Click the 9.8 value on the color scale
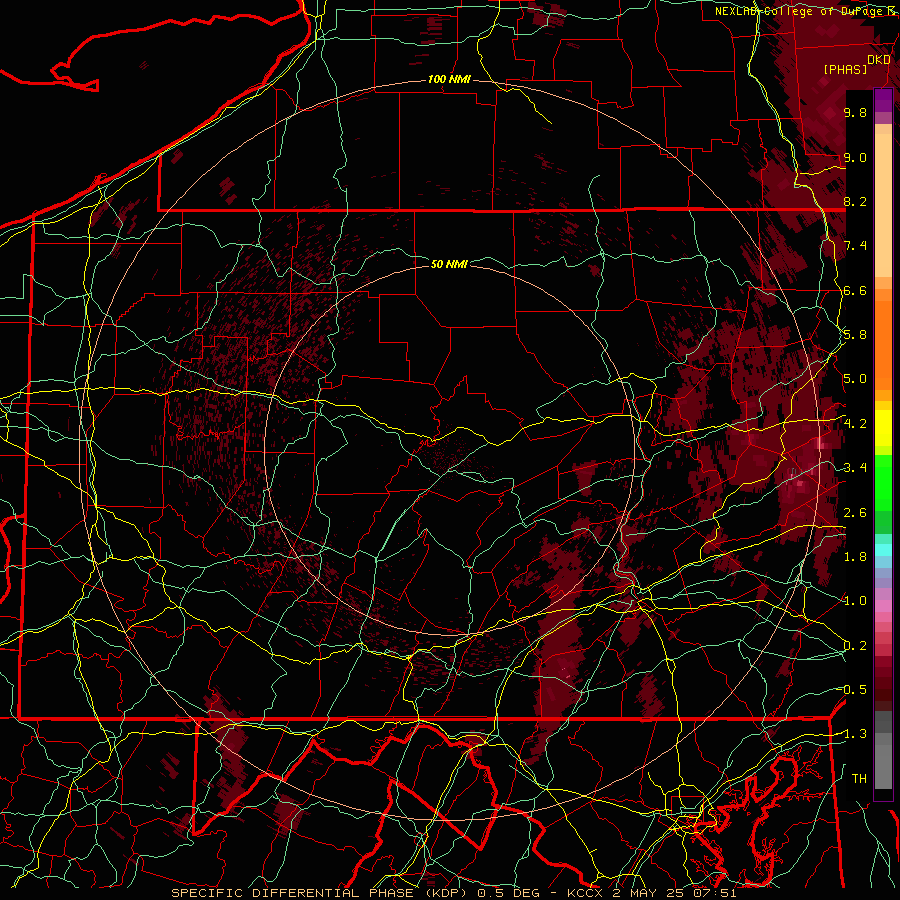 click(855, 112)
